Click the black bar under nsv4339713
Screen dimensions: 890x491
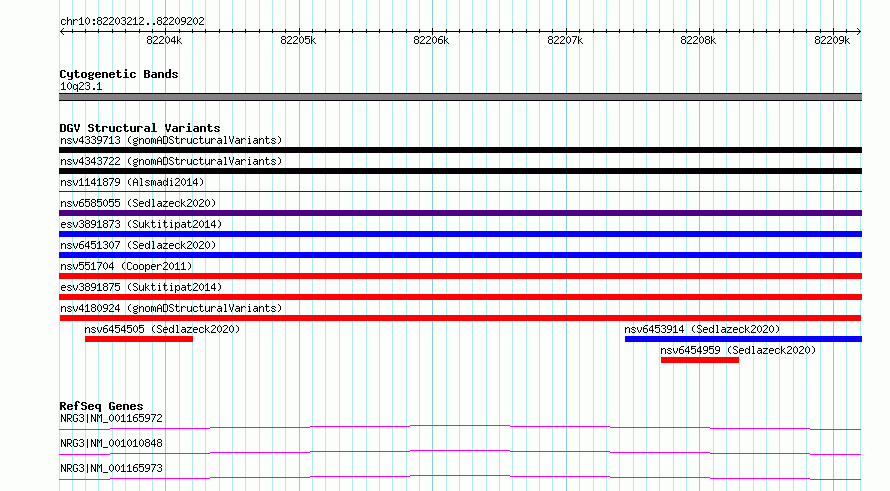(460, 150)
